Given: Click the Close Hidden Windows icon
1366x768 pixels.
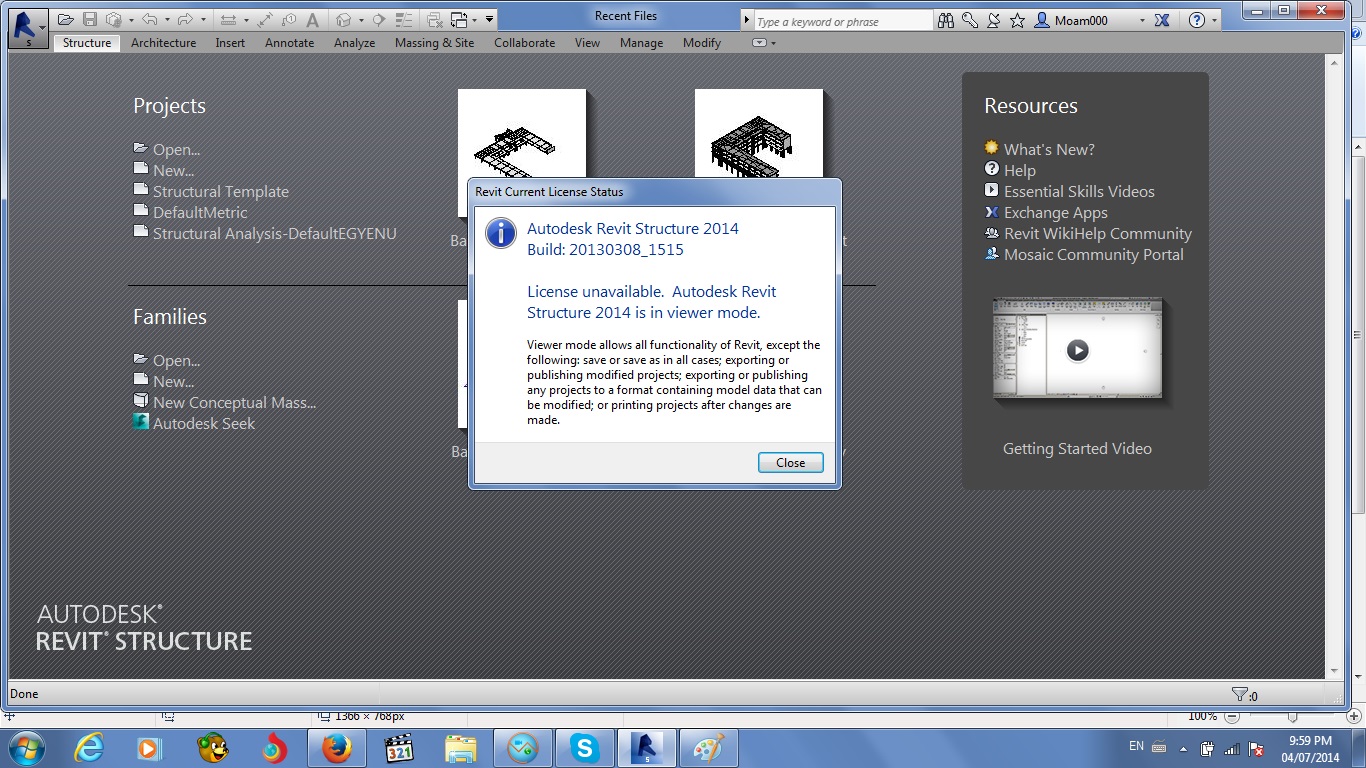Looking at the screenshot, I should coord(434,20).
